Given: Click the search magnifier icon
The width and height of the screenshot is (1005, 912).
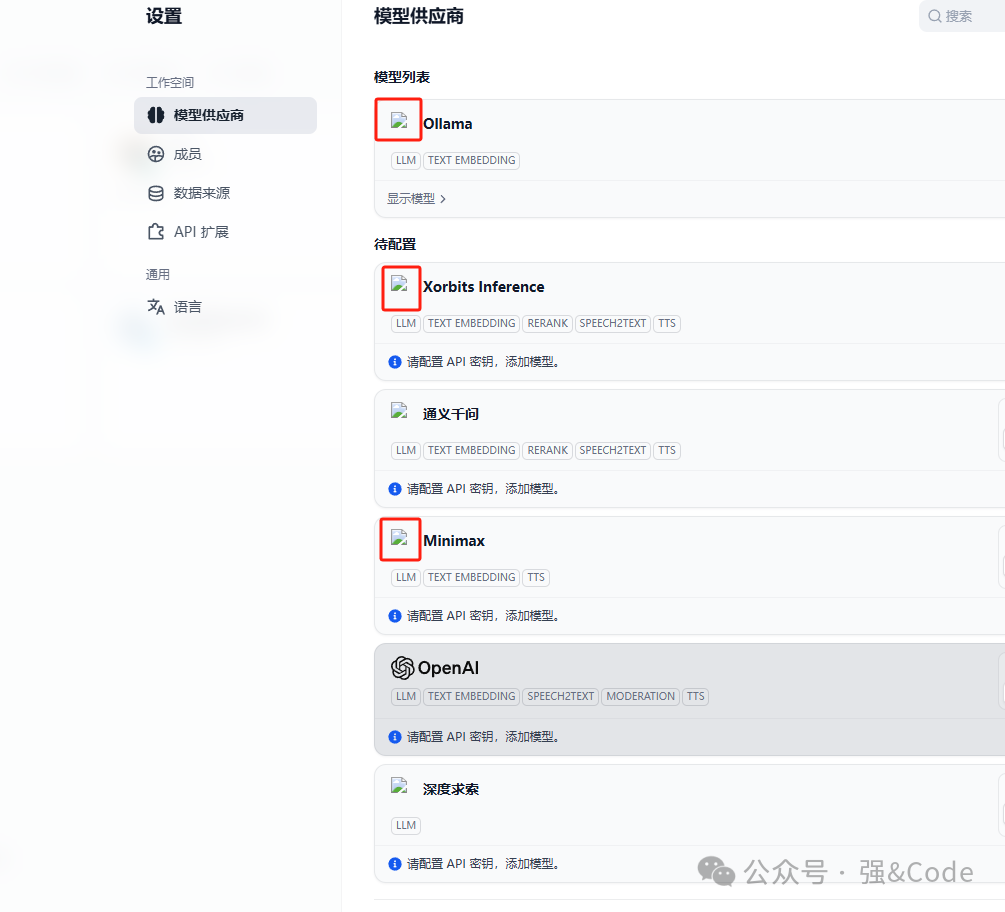Looking at the screenshot, I should point(935,16).
